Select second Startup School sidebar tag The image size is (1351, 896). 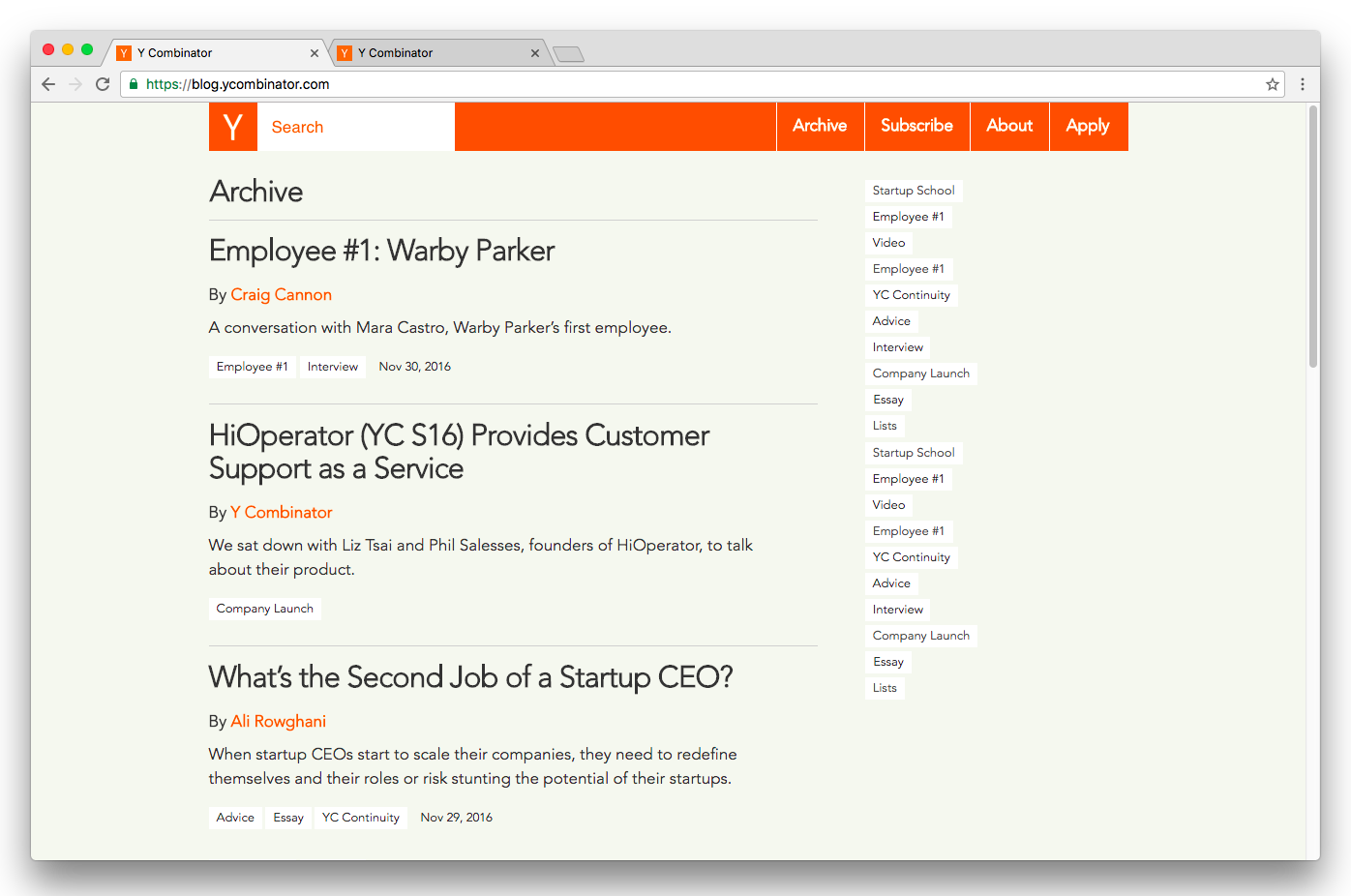click(914, 453)
